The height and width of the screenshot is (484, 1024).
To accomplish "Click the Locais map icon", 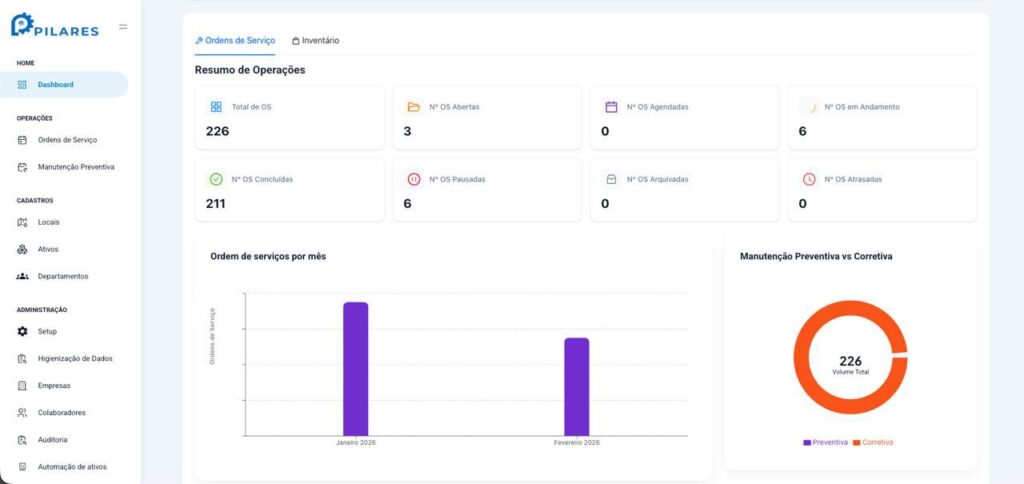I will [x=22, y=222].
